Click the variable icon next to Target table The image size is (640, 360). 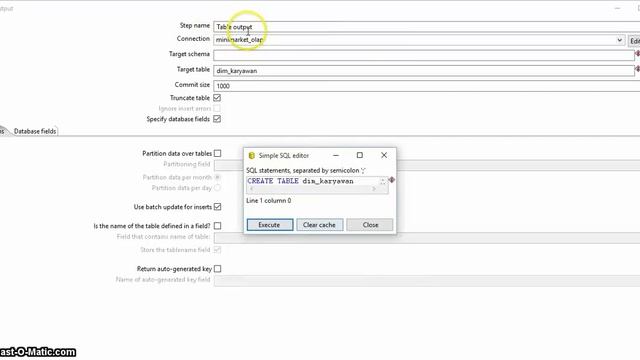point(637,69)
